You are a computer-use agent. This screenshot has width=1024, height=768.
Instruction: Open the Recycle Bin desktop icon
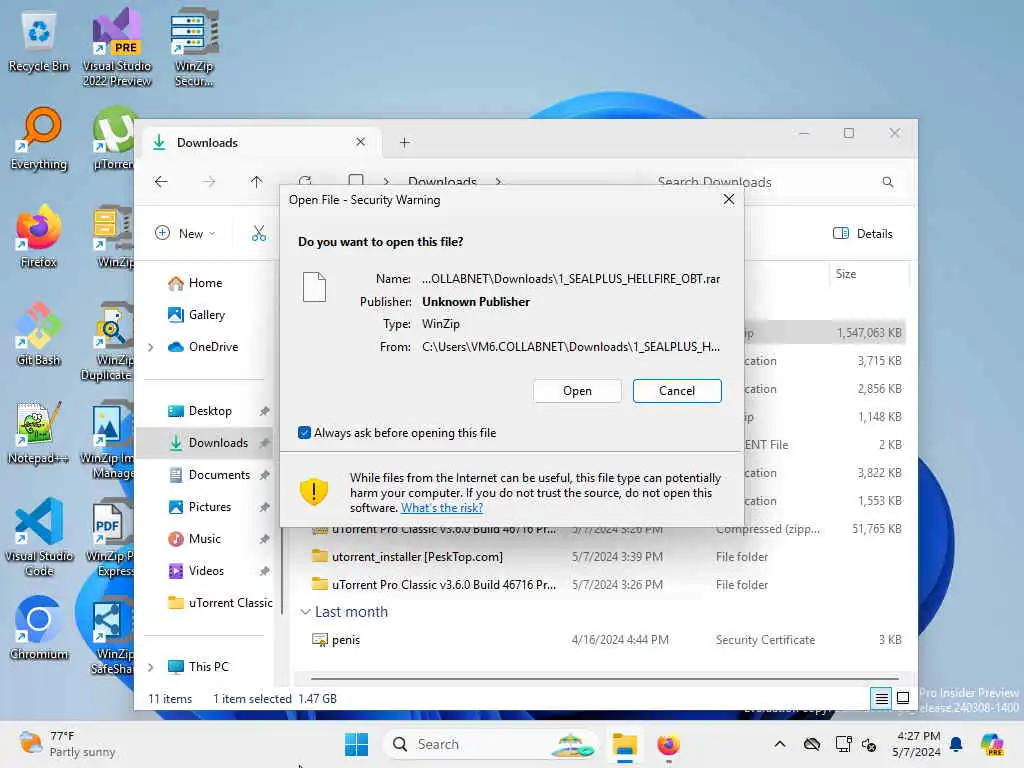point(39,41)
